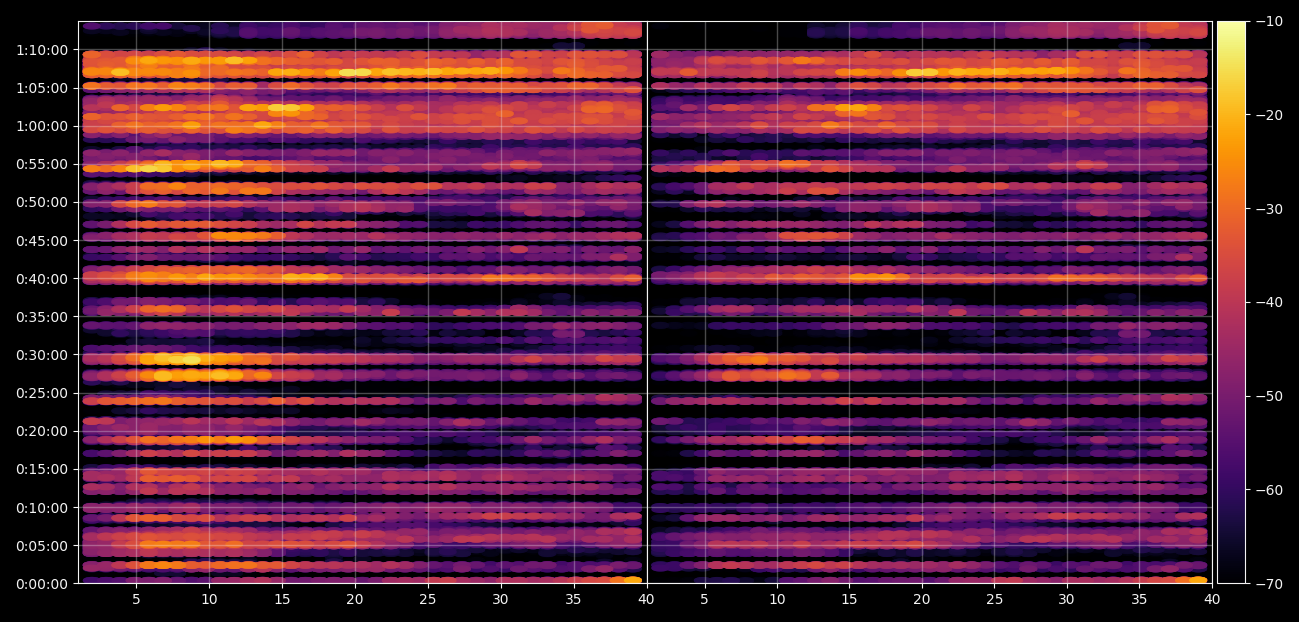
Task: Click the 0:35:00 y-axis label
Action: tap(42, 317)
